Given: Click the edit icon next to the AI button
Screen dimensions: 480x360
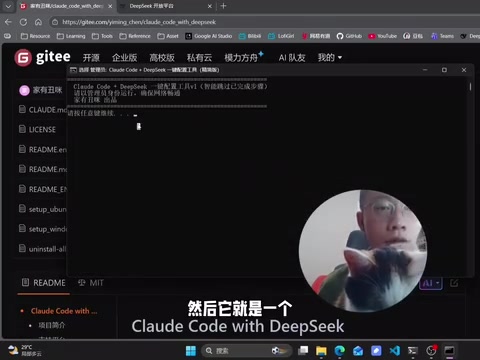Looking at the screenshot, I should 454,283.
